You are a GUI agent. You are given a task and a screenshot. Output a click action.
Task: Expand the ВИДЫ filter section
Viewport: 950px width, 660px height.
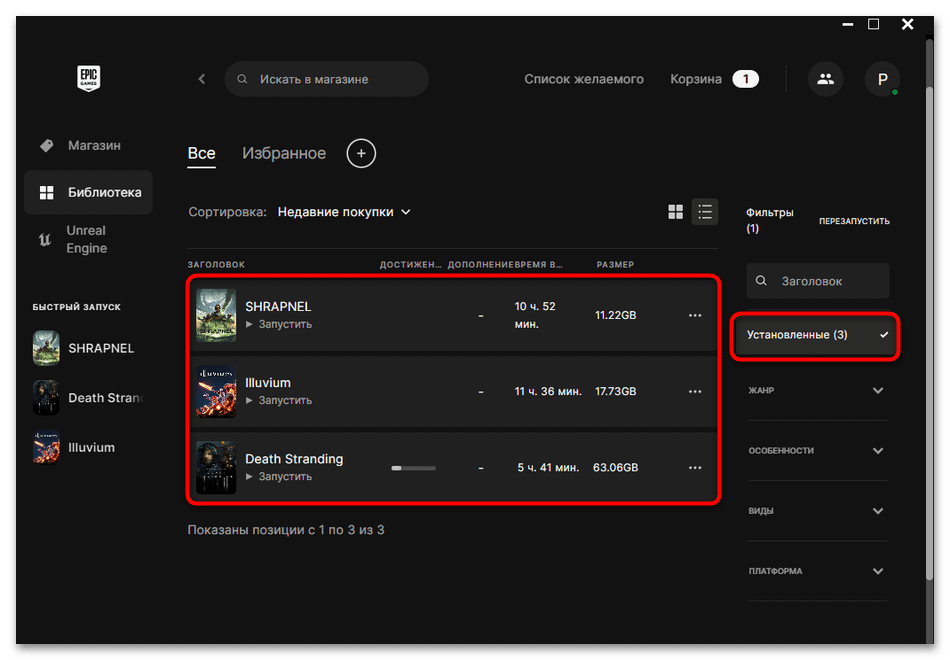[818, 511]
